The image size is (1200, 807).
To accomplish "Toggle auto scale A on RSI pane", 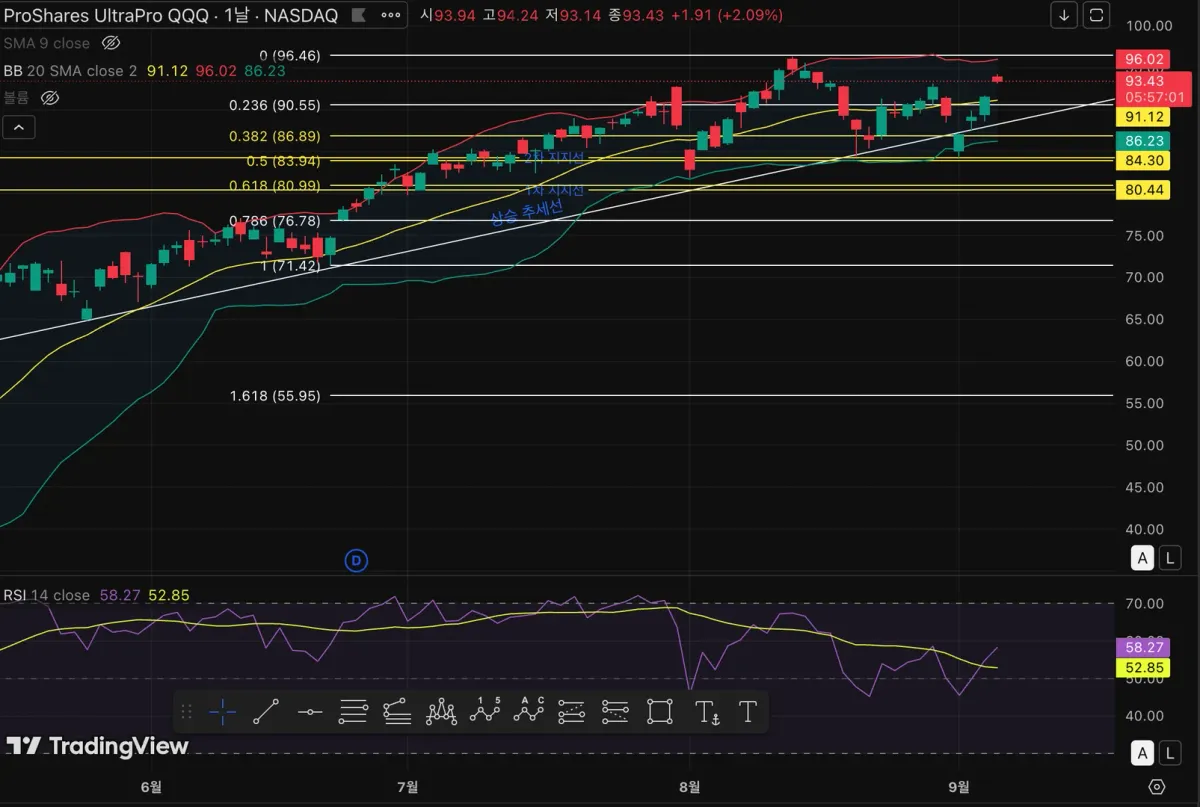I will click(1143, 752).
